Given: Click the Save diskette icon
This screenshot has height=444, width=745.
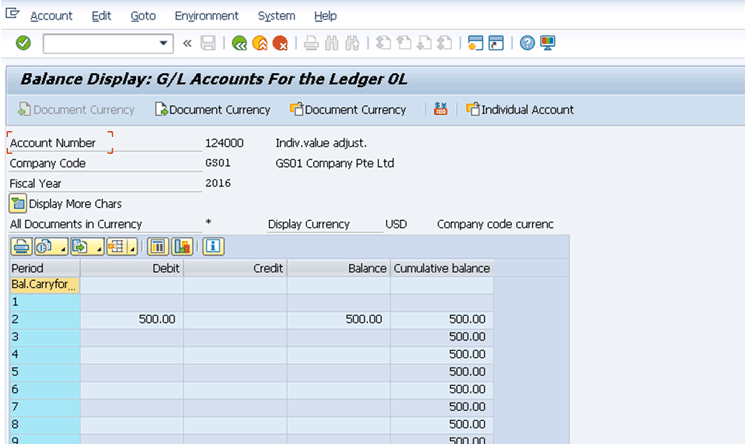Looking at the screenshot, I should (x=208, y=43).
